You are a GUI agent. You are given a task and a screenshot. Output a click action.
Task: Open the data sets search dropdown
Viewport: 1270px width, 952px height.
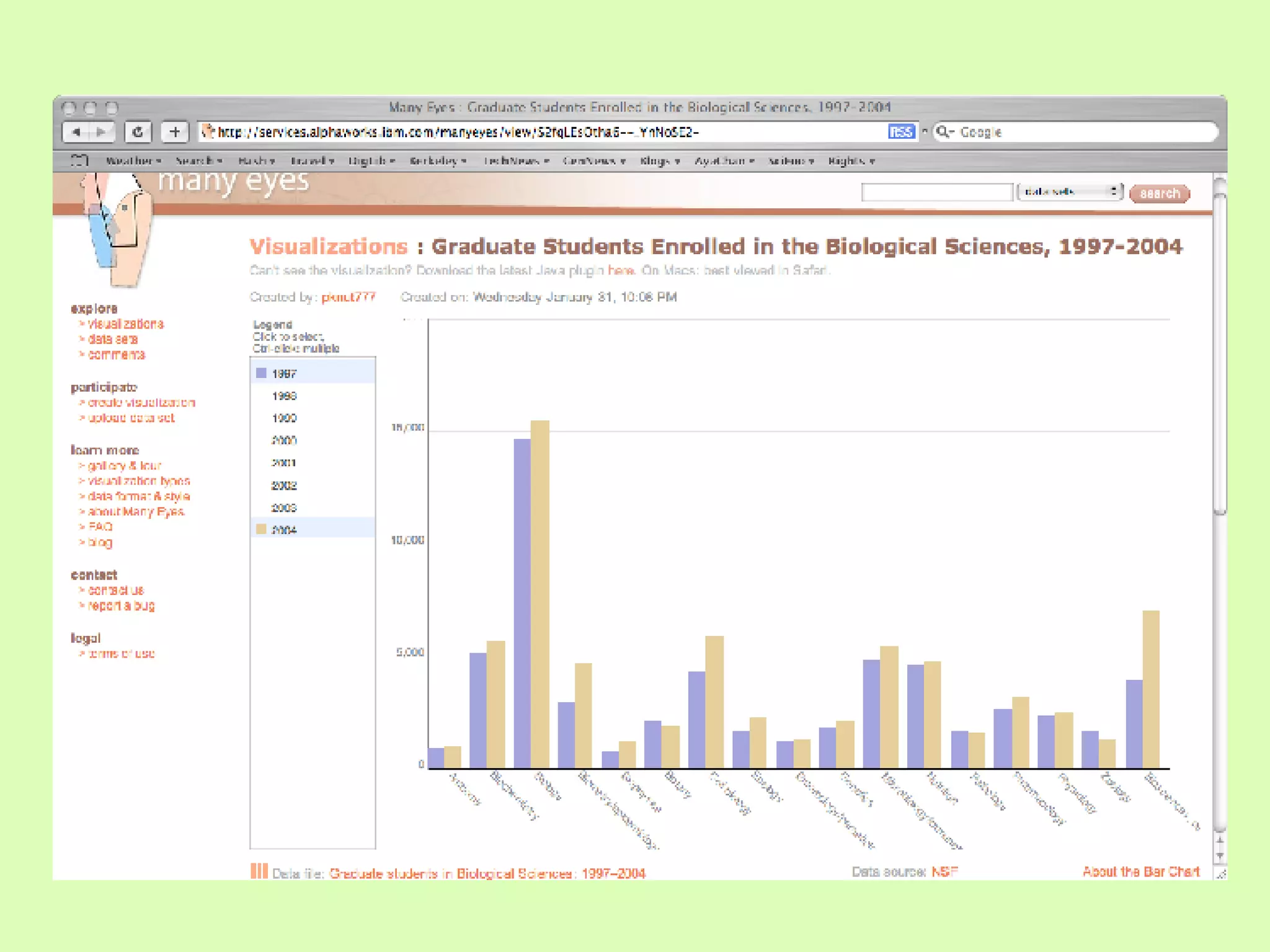click(1070, 192)
